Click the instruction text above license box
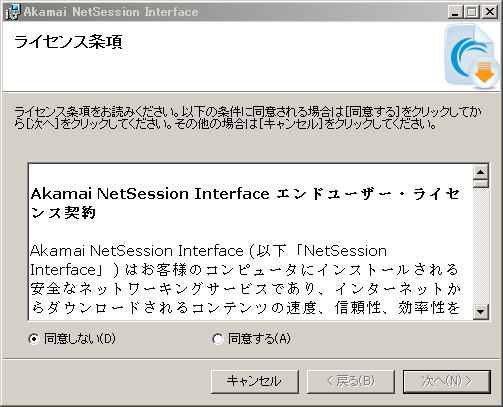 (247, 118)
